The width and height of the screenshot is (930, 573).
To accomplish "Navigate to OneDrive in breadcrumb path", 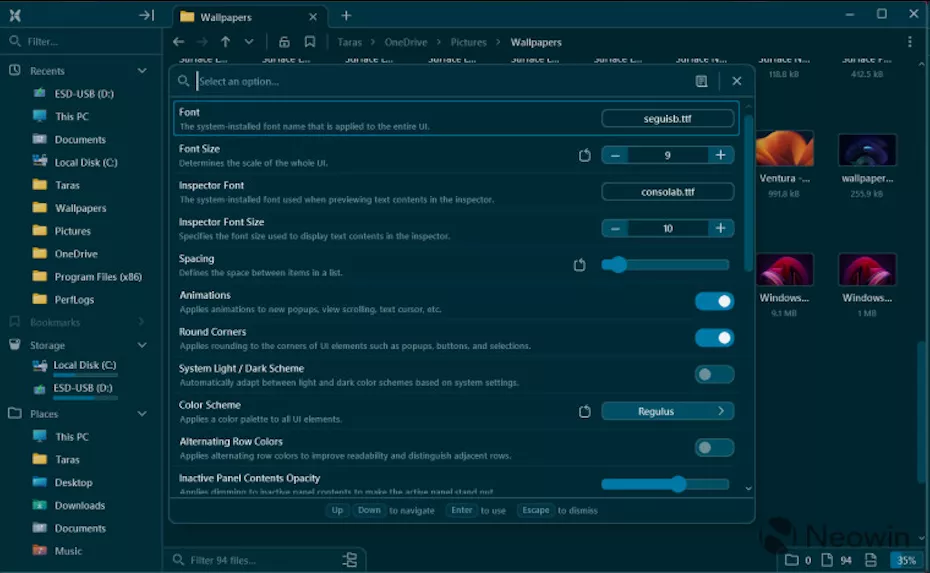I will point(406,42).
